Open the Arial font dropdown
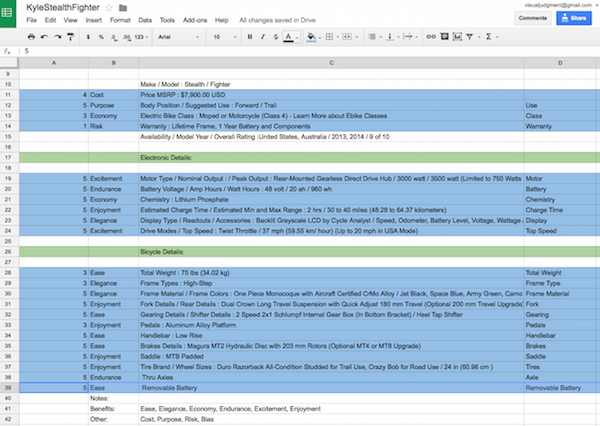 (x=177, y=36)
